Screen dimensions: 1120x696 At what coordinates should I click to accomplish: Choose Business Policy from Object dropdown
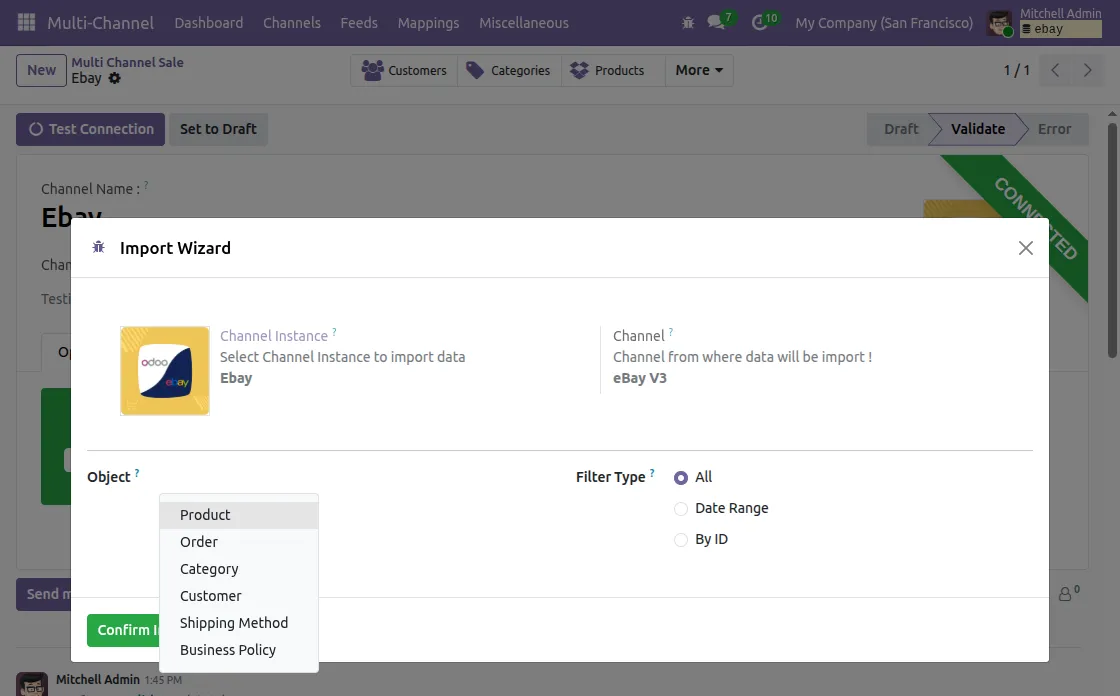coord(239,650)
